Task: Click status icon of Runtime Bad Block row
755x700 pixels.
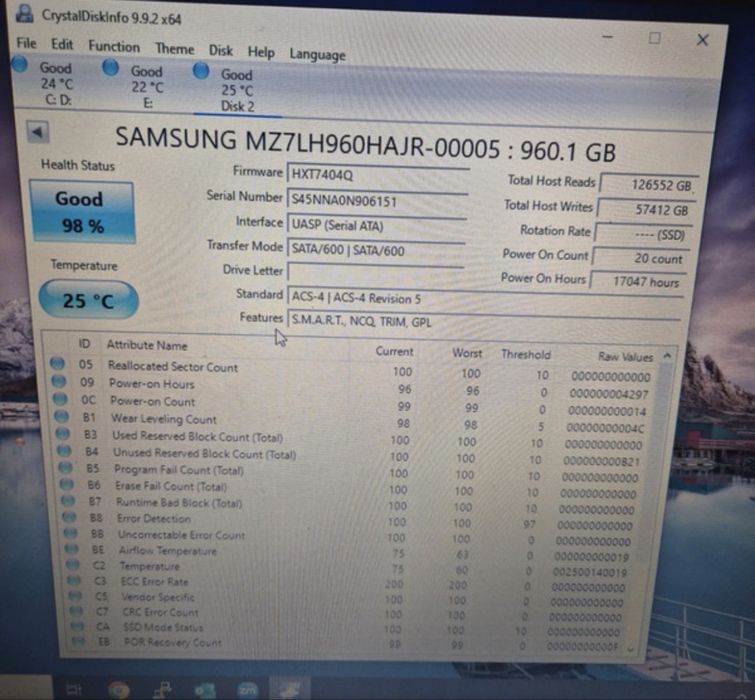Action: pos(68,501)
